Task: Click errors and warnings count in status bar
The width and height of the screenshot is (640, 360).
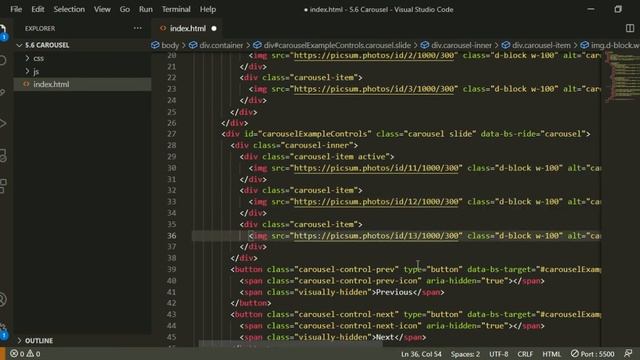Action: [25, 354]
